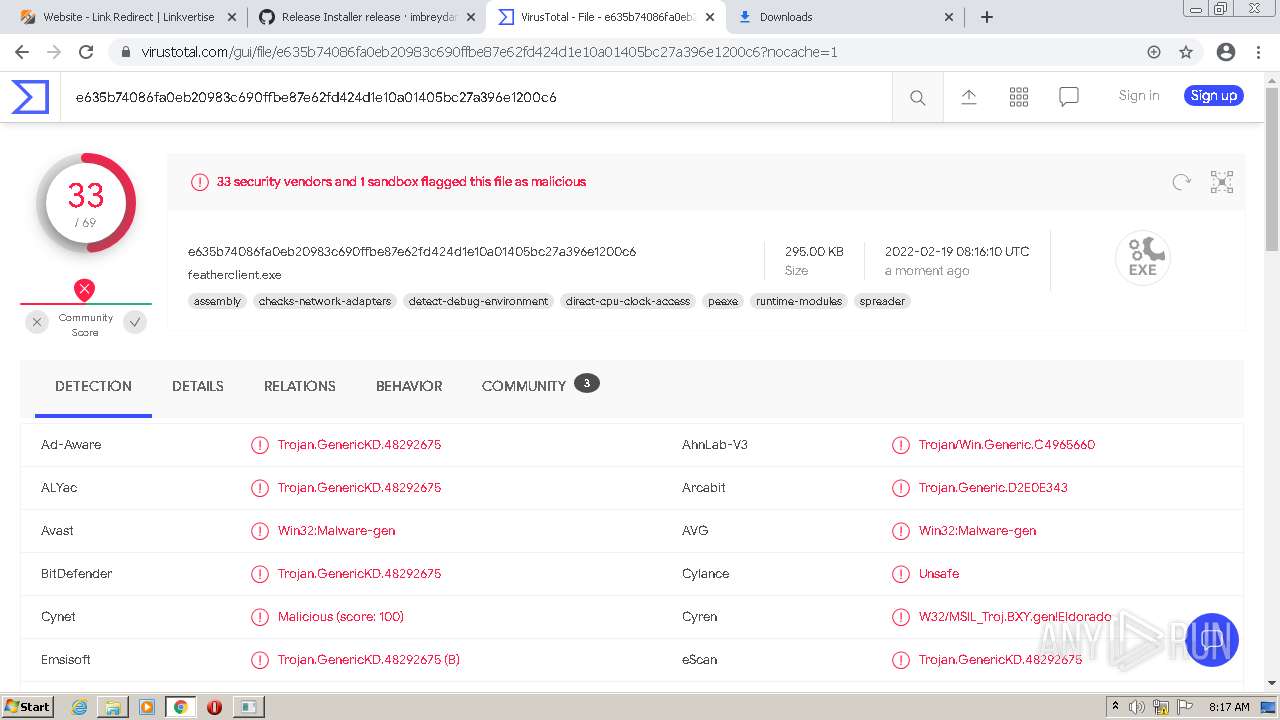Viewport: 1280px width, 720px height.
Task: Click the zoom indicator icon in address bar
Action: [x=1154, y=52]
